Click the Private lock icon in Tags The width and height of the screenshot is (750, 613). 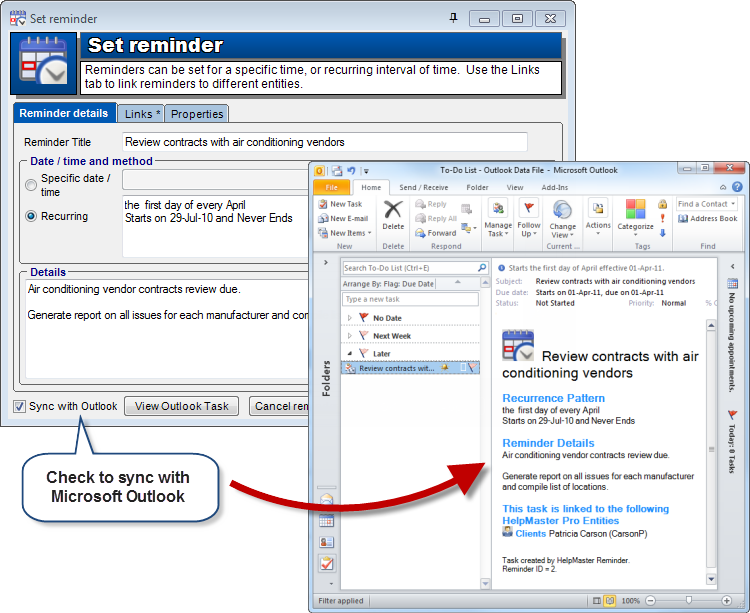662,204
